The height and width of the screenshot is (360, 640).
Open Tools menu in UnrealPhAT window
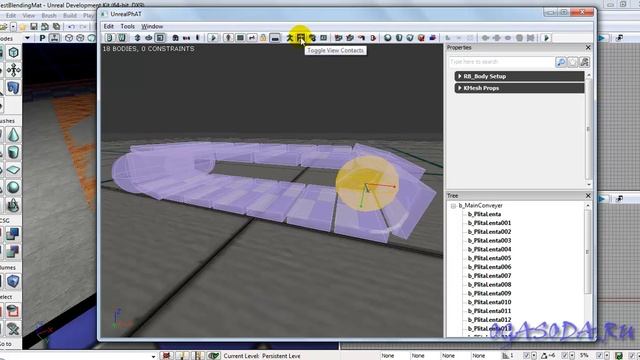tap(127, 26)
